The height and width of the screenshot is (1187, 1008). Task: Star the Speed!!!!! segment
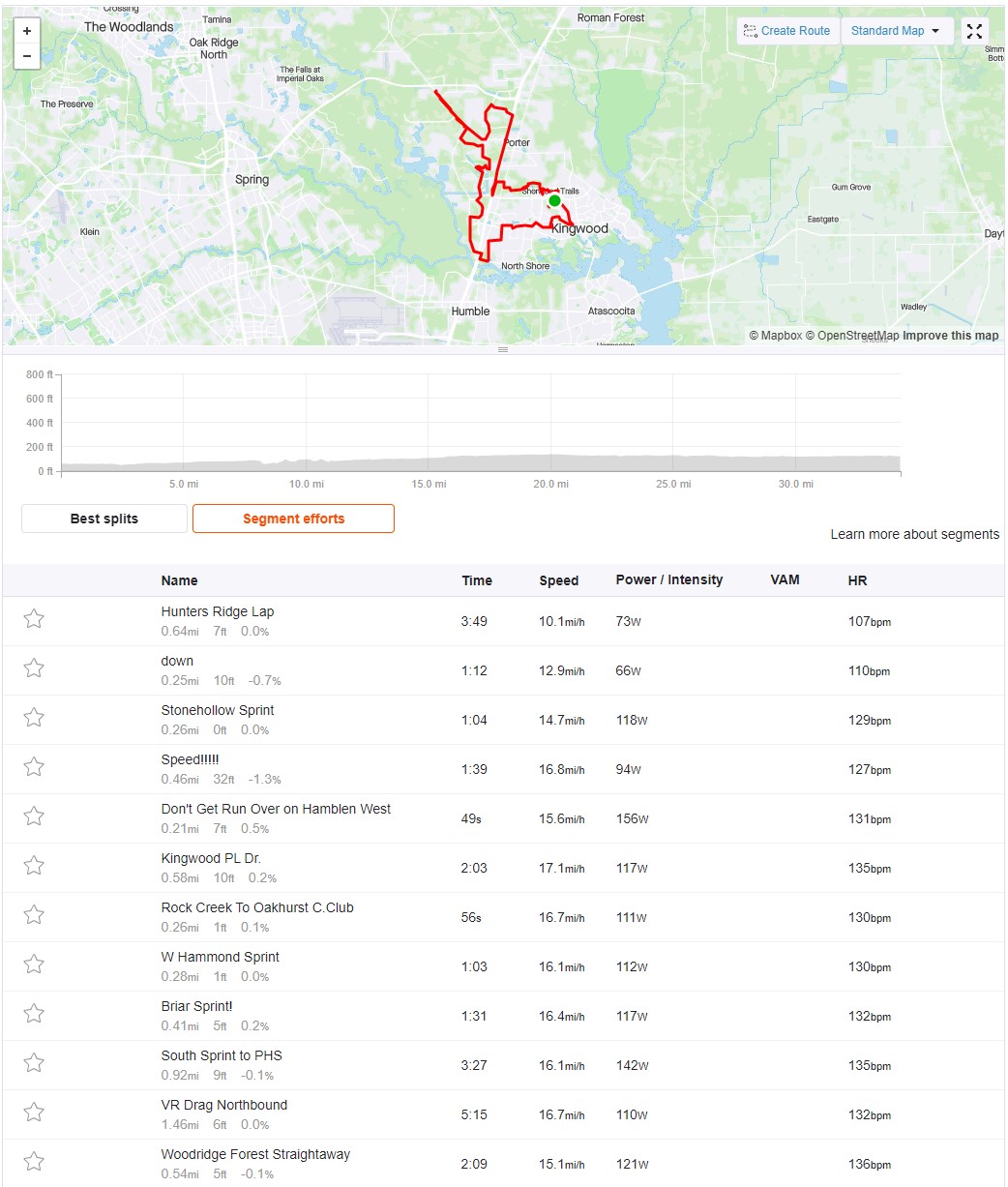(34, 767)
